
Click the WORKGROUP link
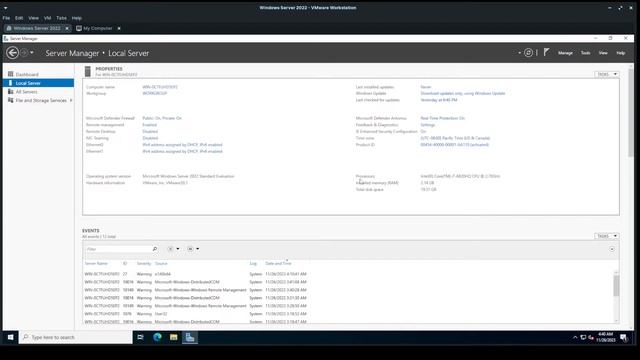click(x=154, y=93)
